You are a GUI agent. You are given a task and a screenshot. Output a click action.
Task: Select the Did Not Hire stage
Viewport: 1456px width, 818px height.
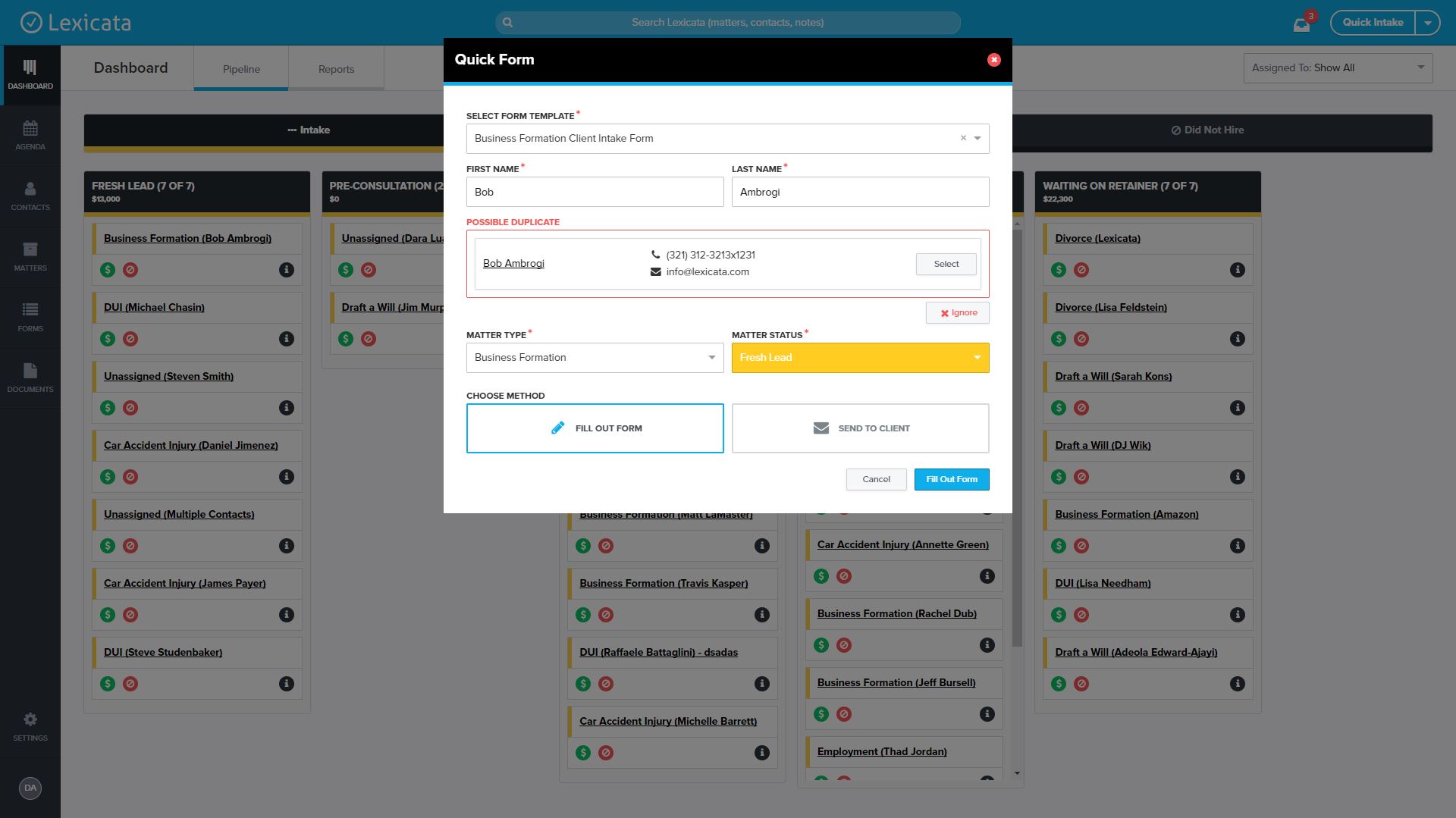click(1207, 130)
